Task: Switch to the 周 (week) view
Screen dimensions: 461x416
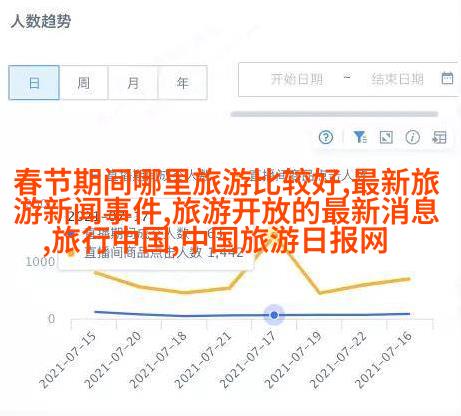Action: pyautogui.click(x=83, y=83)
